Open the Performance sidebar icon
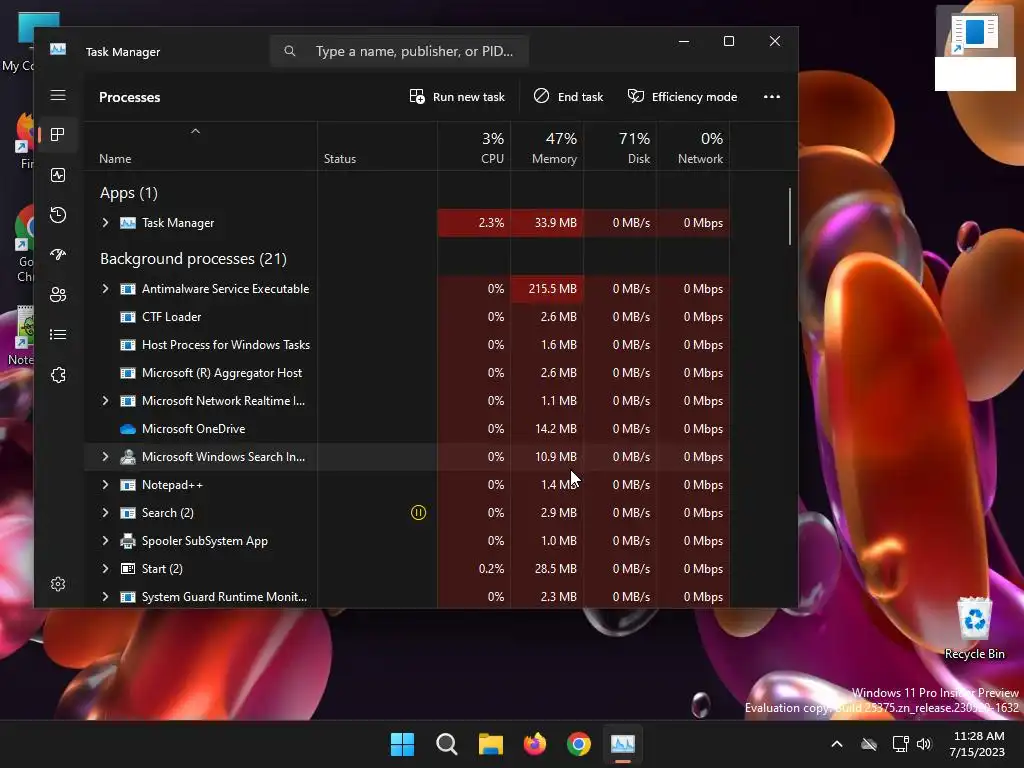This screenshot has width=1024, height=768. (58, 175)
